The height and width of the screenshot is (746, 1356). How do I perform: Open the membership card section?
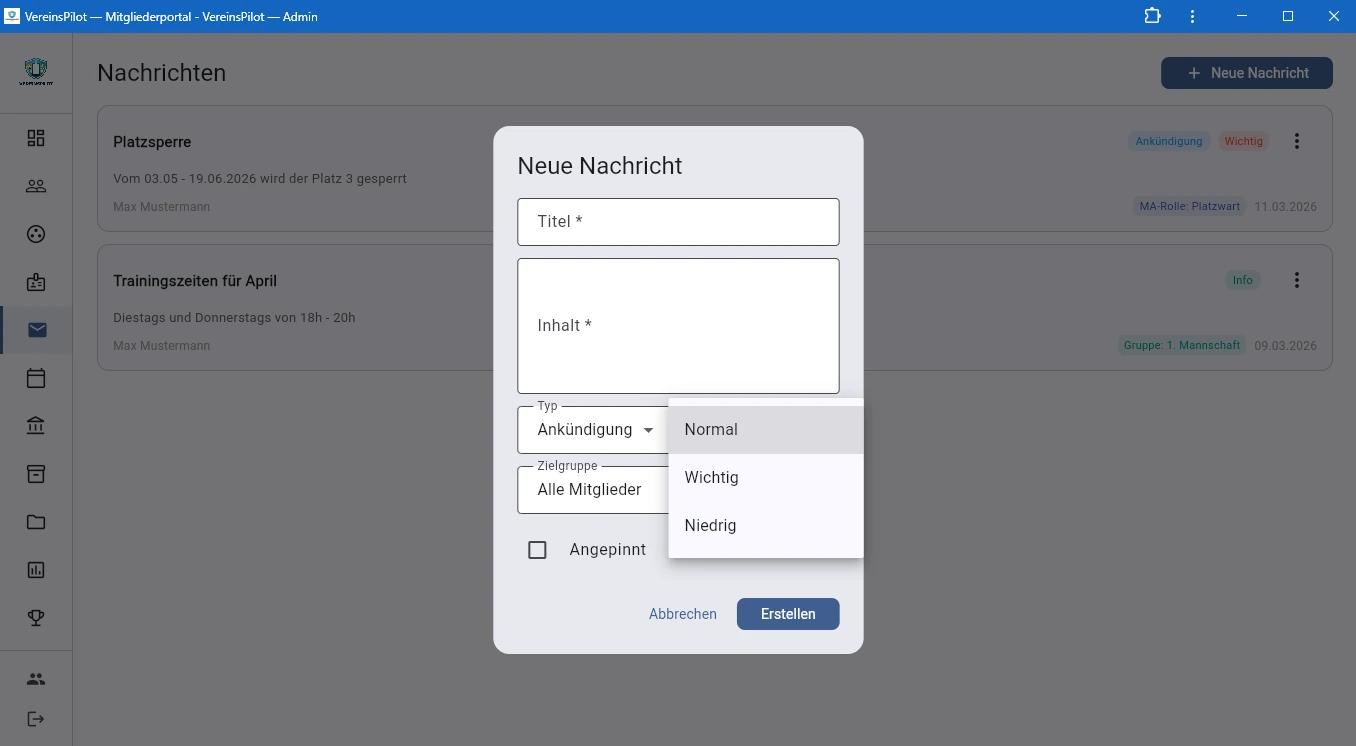36,281
